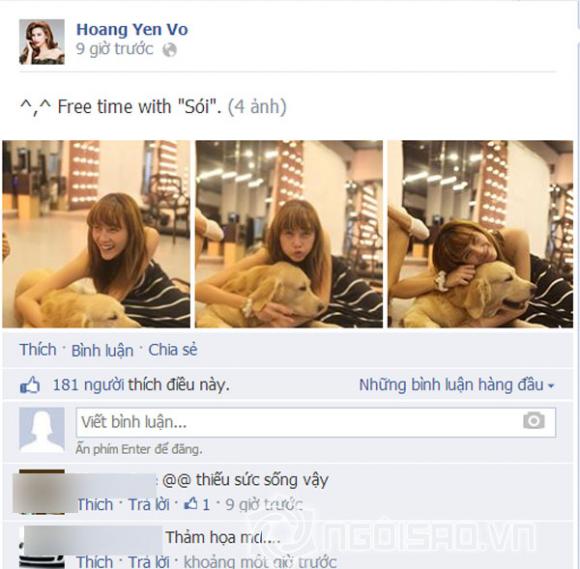
Task: View the middle photo with pouting face
Action: [x=289, y=234]
